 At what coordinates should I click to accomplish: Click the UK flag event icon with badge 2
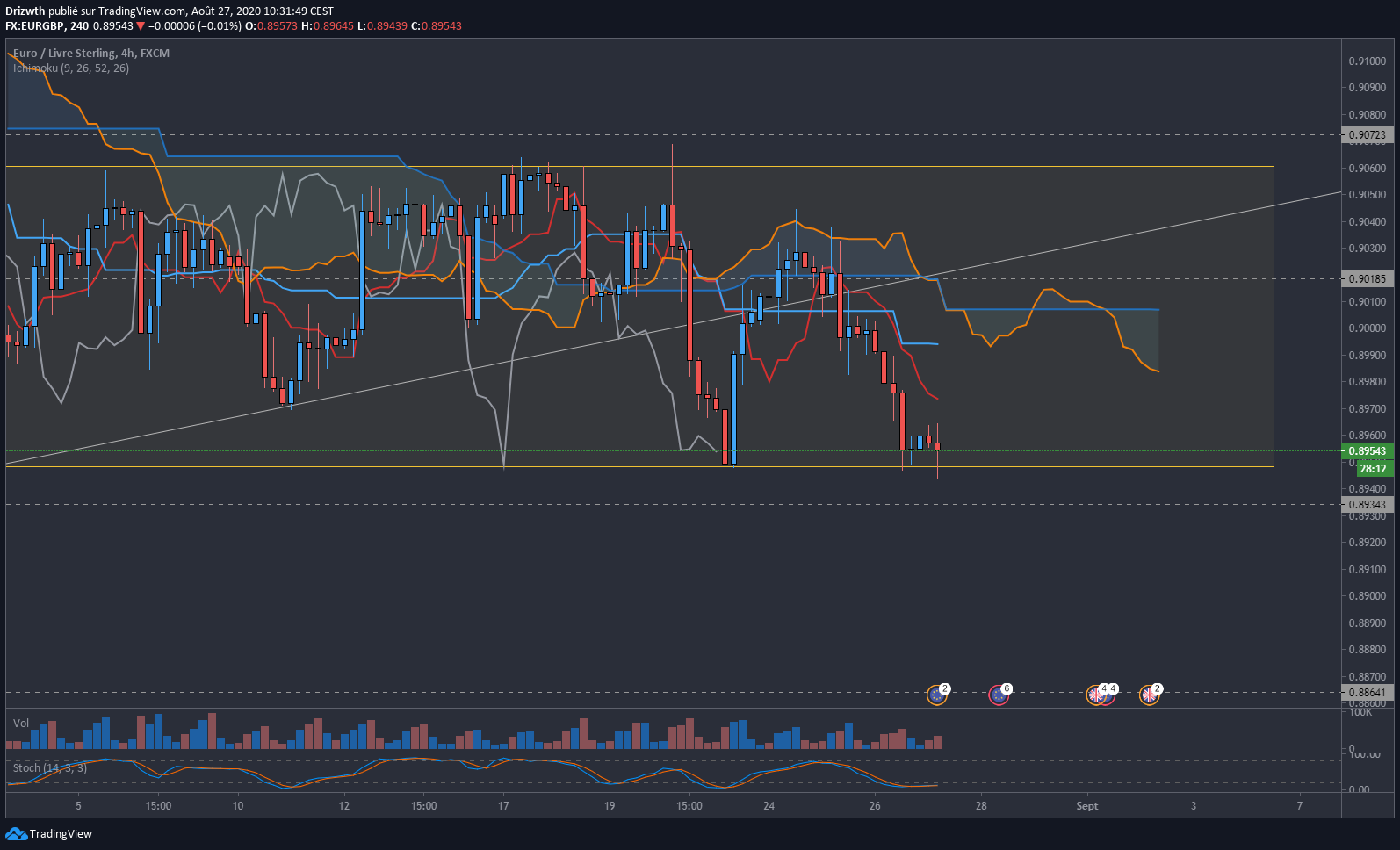(x=1149, y=695)
